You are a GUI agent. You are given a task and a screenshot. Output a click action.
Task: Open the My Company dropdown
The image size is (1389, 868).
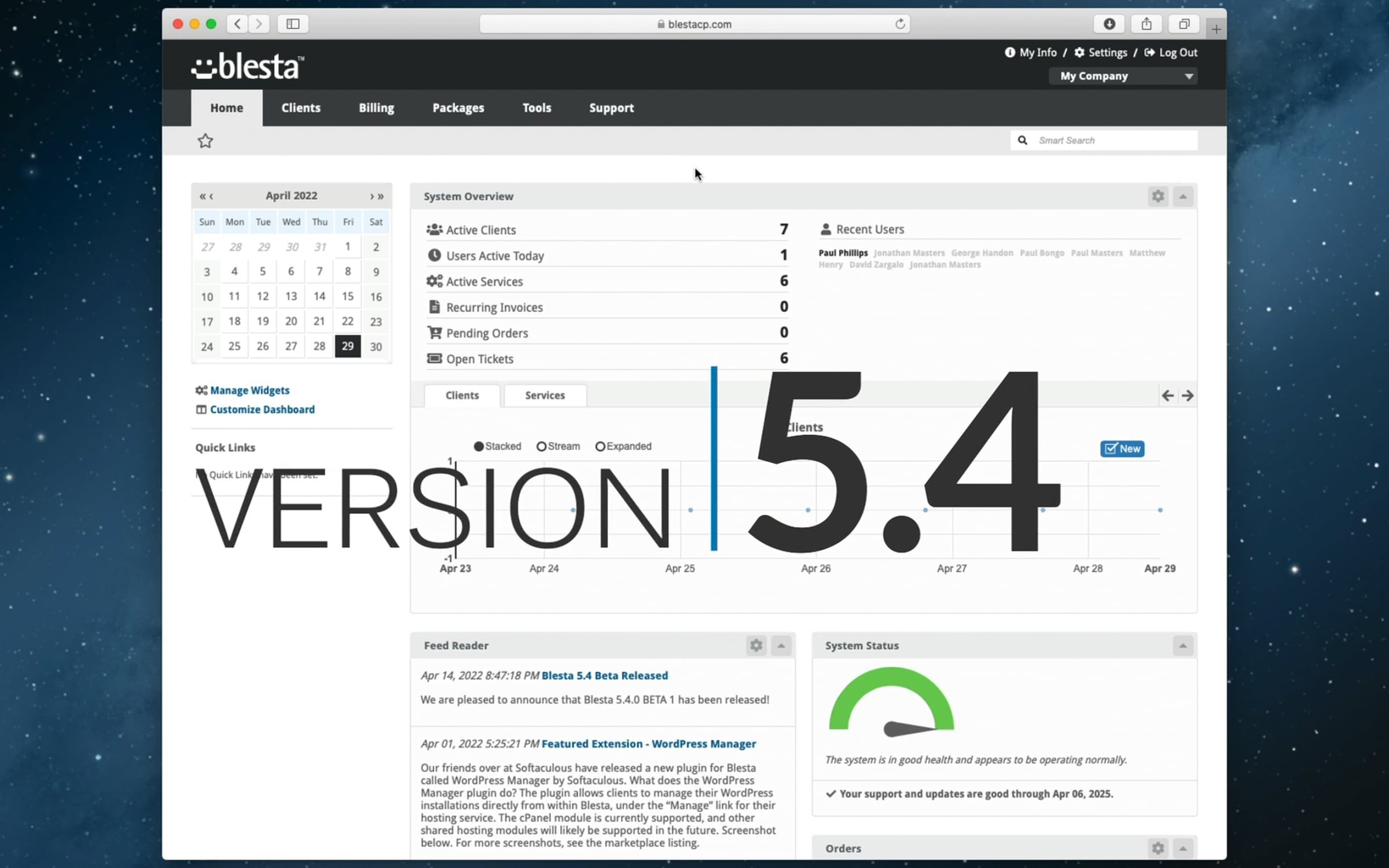1123,76
